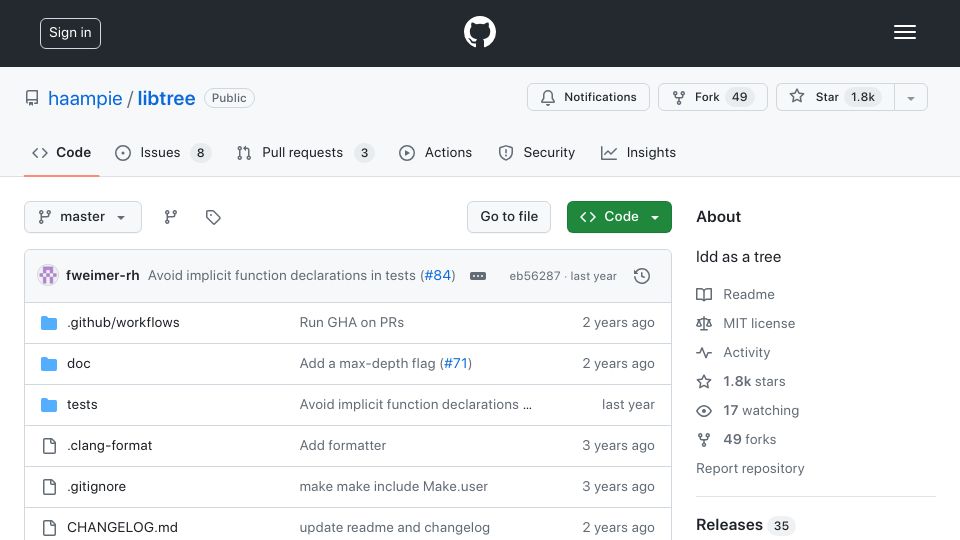The image size is (960, 540).
Task: Open fweimer-rh author link
Action: [102, 276]
